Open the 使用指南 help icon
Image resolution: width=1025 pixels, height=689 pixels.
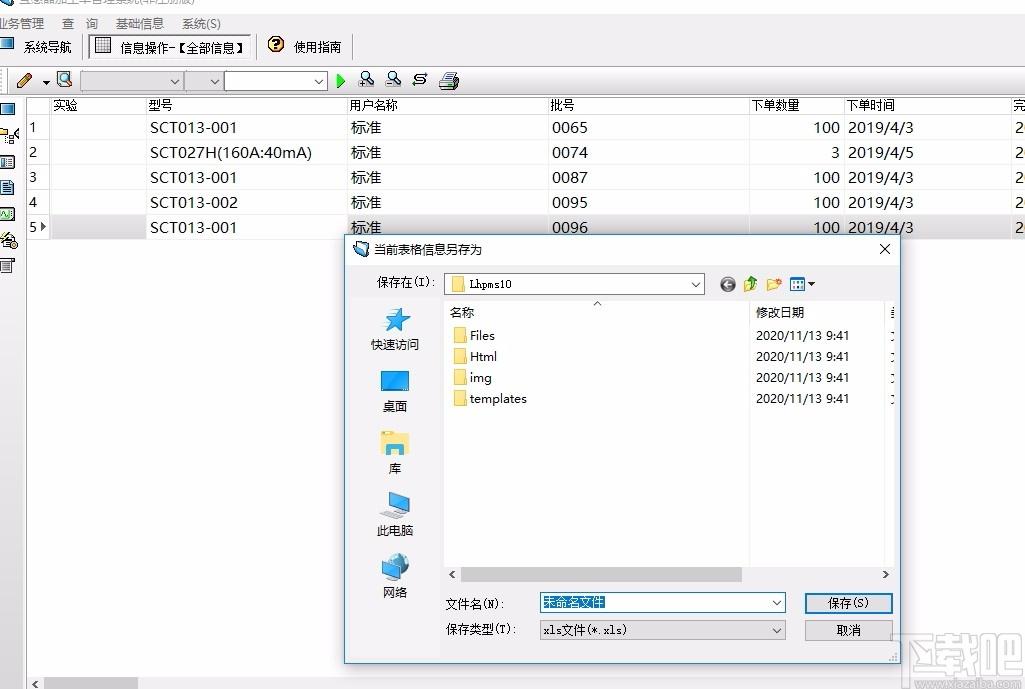[277, 44]
